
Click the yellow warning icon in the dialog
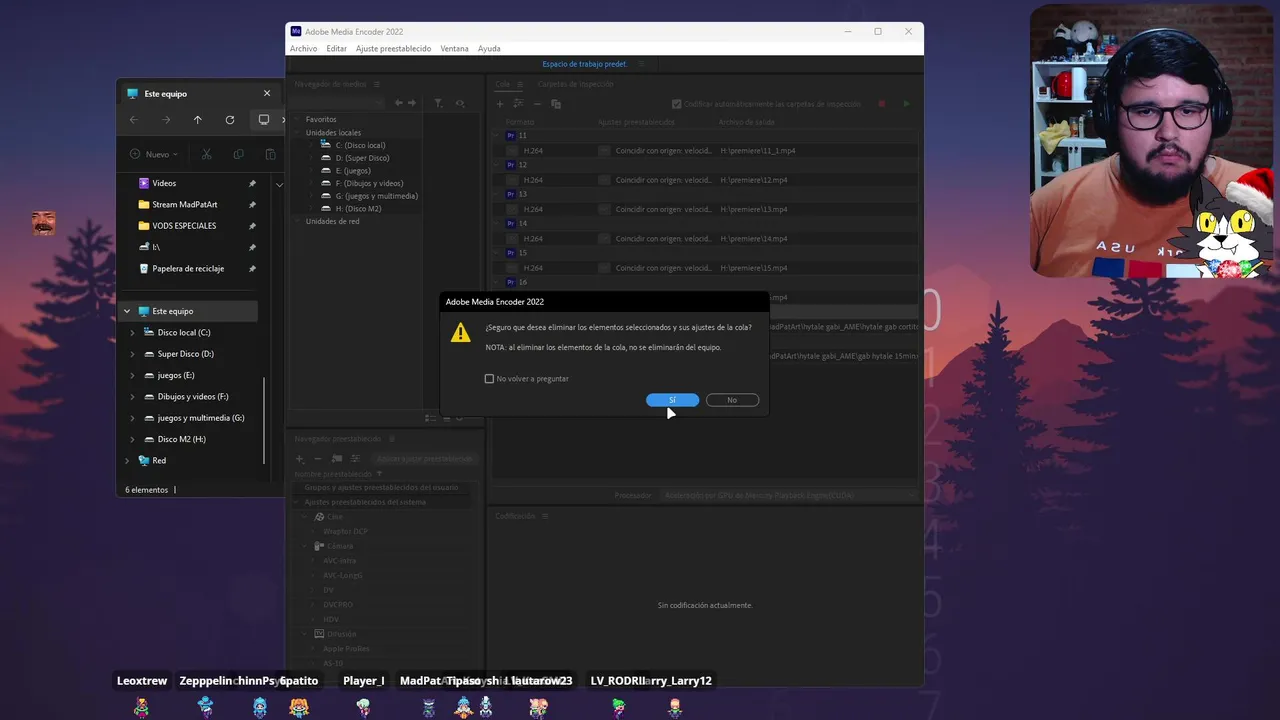tap(460, 333)
